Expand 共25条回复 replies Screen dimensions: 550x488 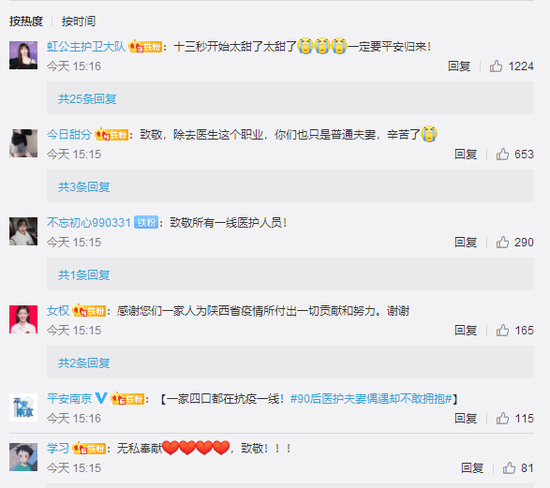pyautogui.click(x=87, y=99)
